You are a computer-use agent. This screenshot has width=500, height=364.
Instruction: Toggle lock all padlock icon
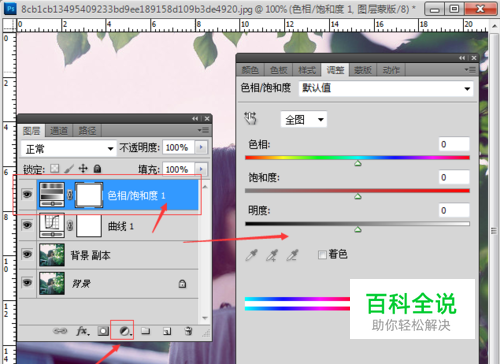(x=97, y=169)
